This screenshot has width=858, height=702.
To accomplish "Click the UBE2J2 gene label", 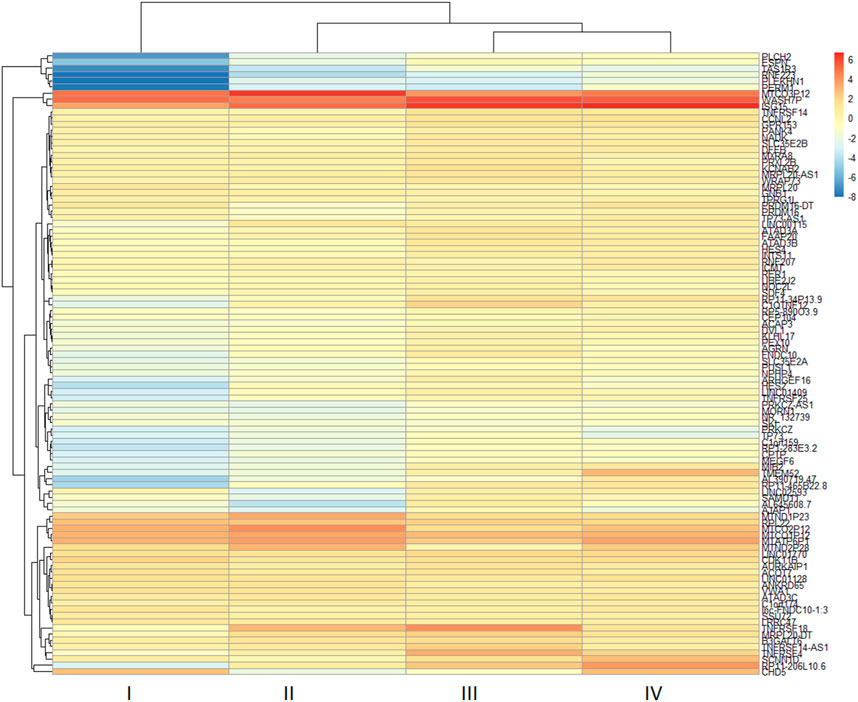I will pyautogui.click(x=778, y=281).
